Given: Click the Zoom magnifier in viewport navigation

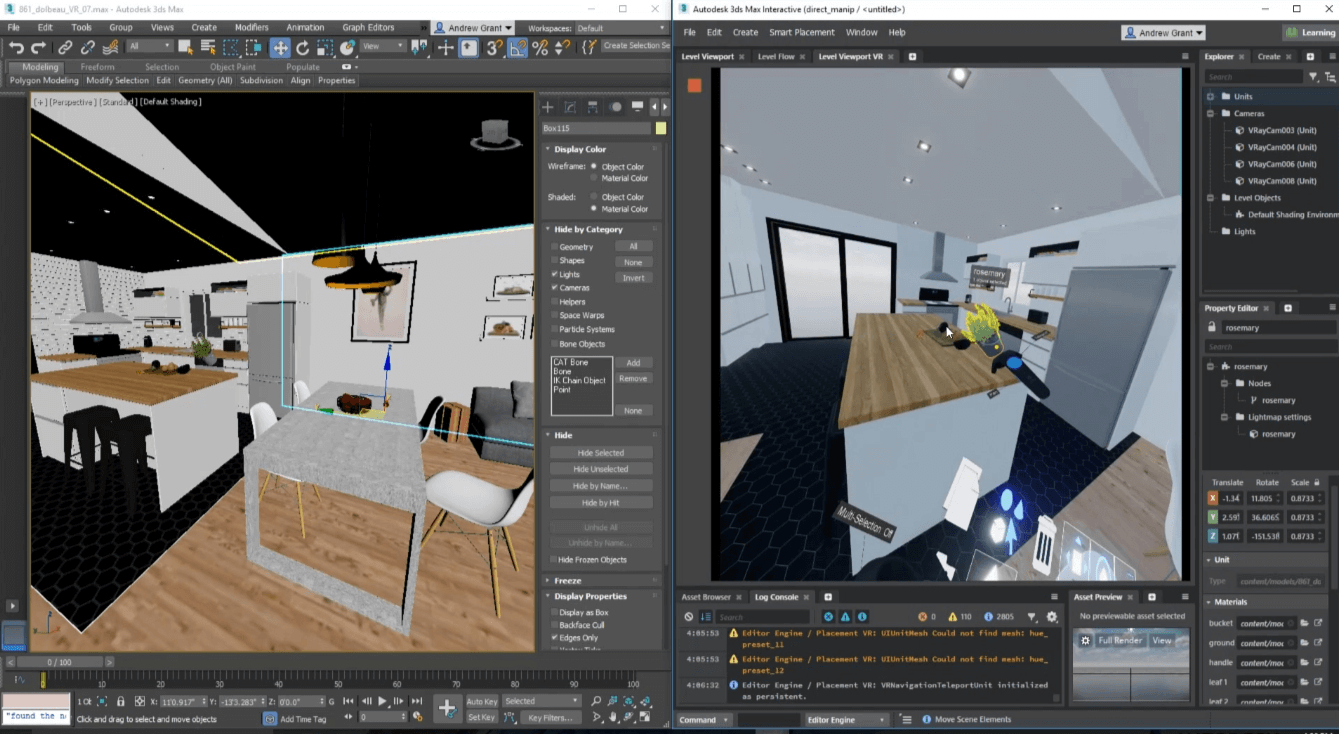Looking at the screenshot, I should pos(596,701).
